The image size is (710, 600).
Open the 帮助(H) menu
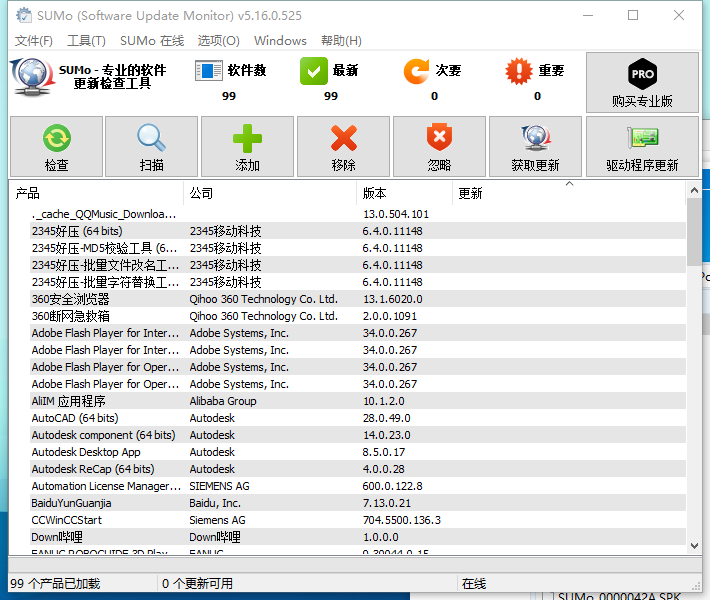[341, 41]
